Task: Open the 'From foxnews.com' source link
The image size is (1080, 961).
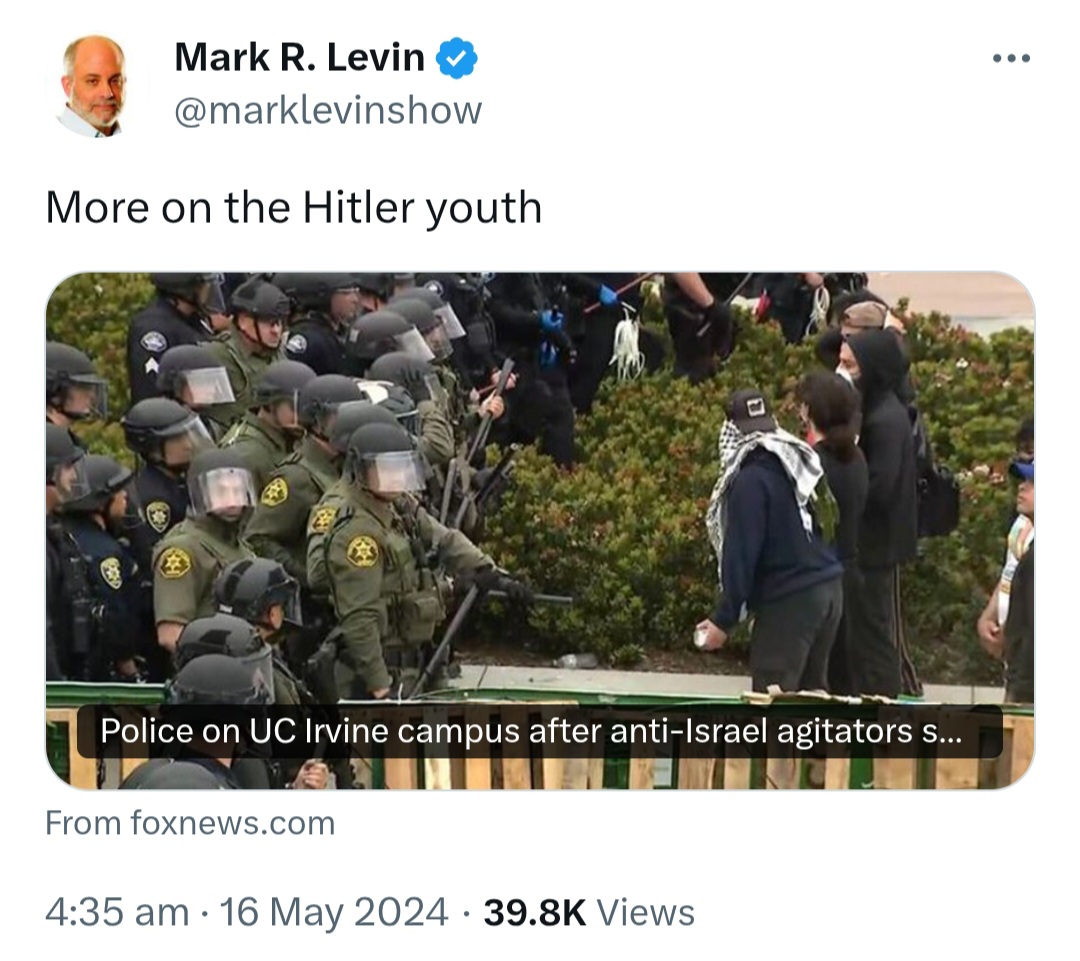Action: coord(190,823)
